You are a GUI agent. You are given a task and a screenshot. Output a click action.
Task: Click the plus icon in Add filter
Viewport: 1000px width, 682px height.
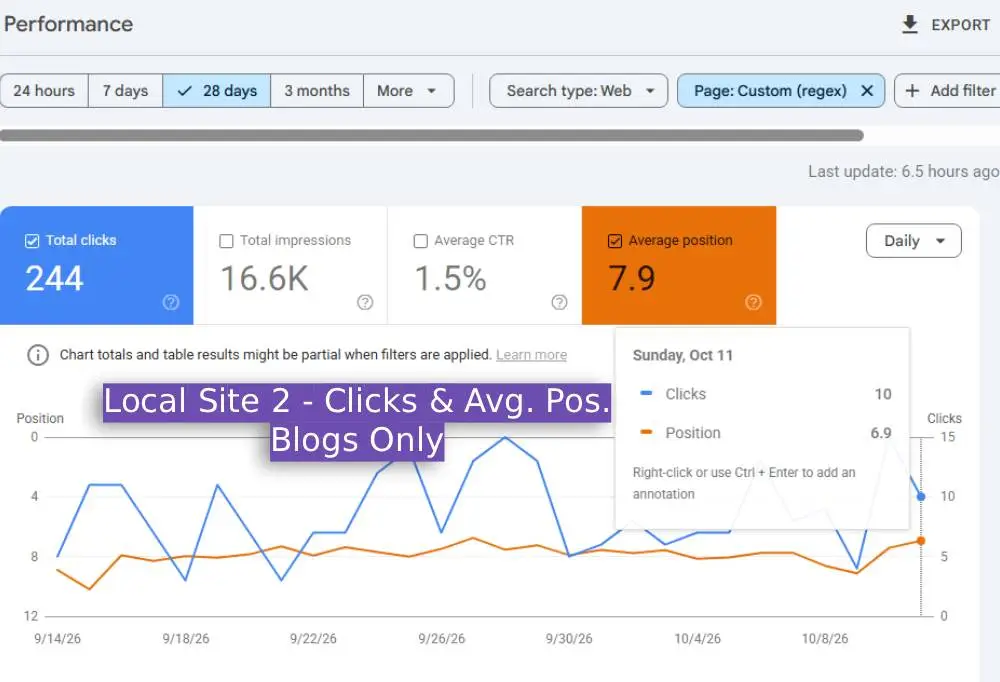click(x=912, y=91)
